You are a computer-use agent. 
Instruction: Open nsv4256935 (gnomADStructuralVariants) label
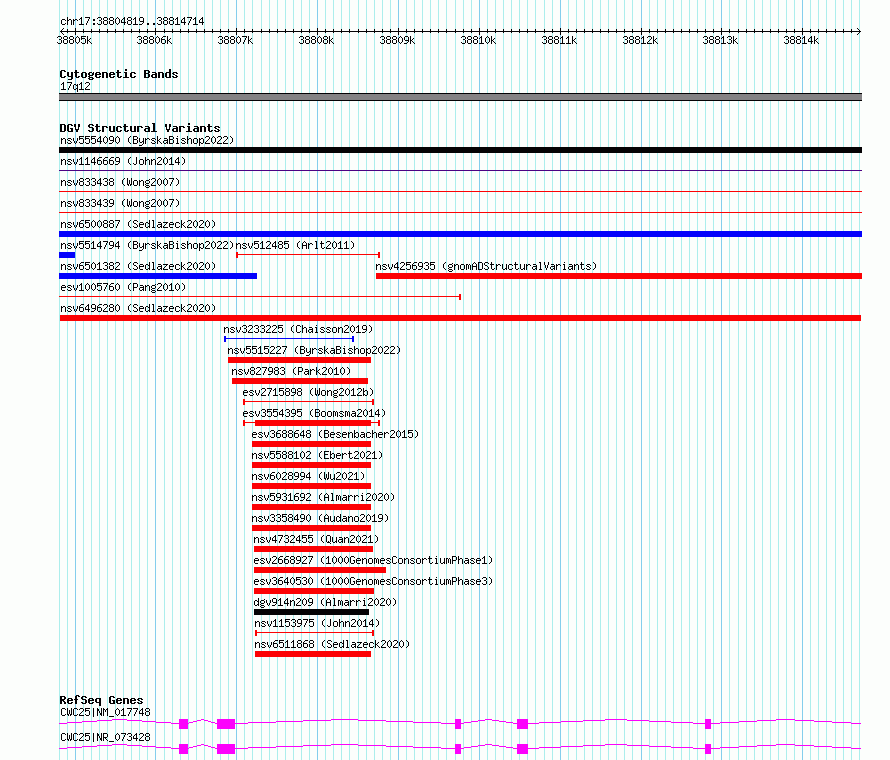point(486,266)
